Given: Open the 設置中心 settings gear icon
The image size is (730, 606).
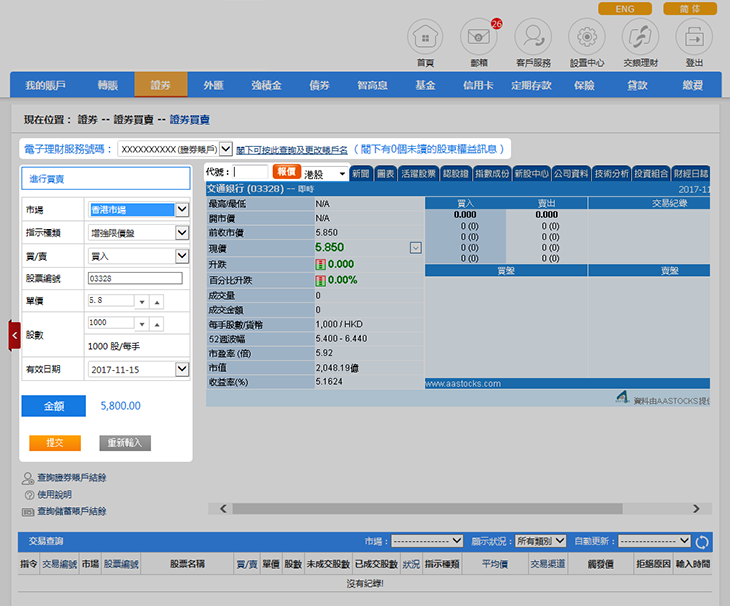Looking at the screenshot, I should pyautogui.click(x=586, y=38).
